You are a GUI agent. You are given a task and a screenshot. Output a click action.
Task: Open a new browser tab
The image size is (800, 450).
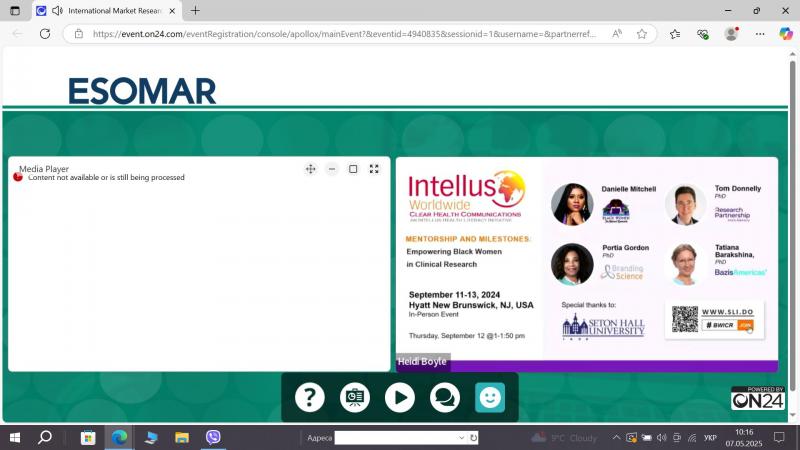[x=195, y=11]
